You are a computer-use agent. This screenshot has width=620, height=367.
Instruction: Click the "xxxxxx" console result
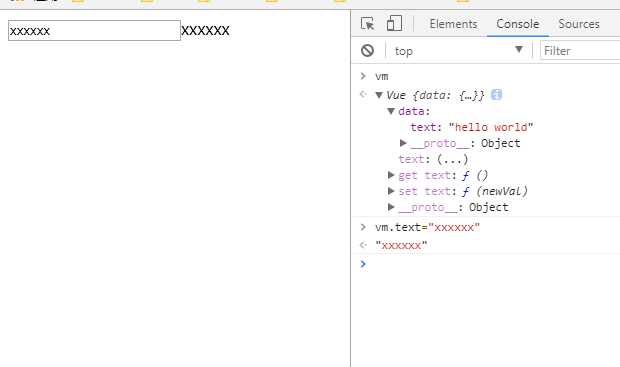[401, 246]
